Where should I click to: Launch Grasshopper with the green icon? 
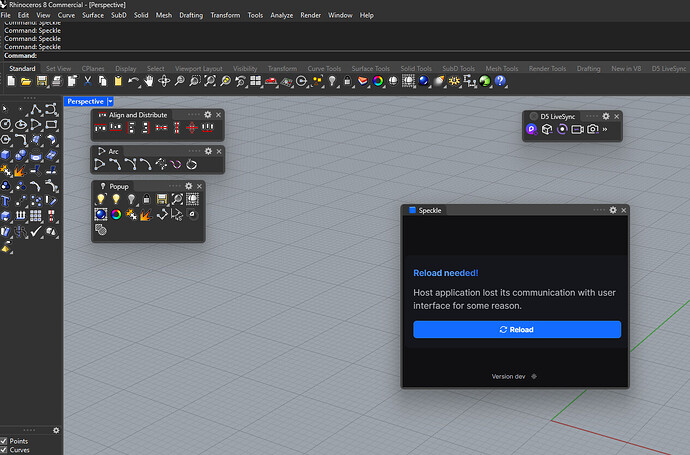click(485, 81)
